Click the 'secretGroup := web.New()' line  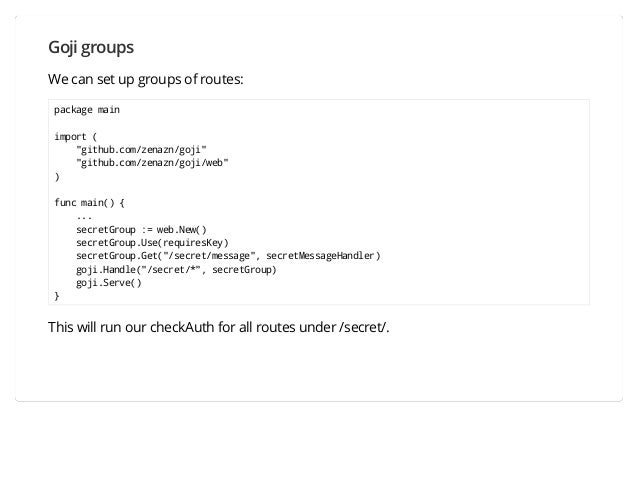(x=141, y=230)
